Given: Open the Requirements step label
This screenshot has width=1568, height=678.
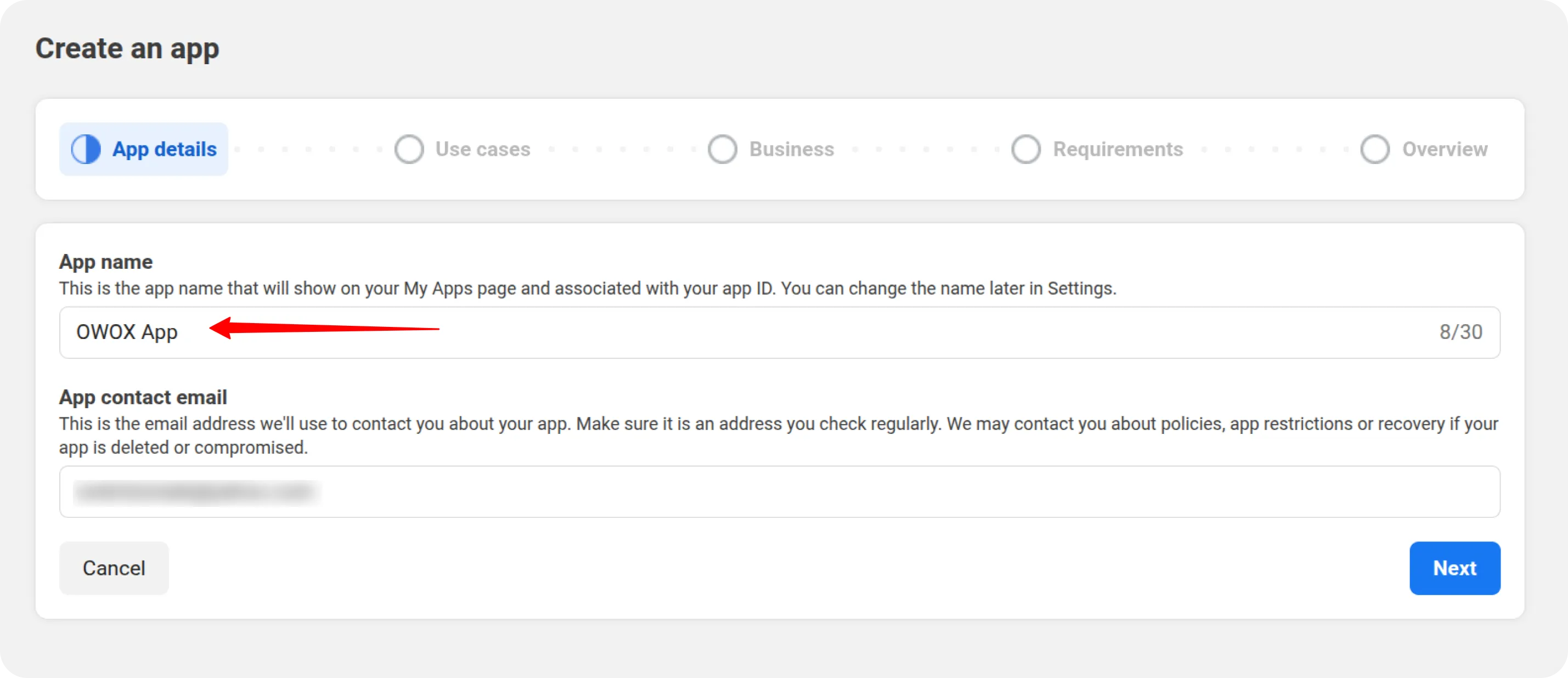Looking at the screenshot, I should pos(1118,149).
